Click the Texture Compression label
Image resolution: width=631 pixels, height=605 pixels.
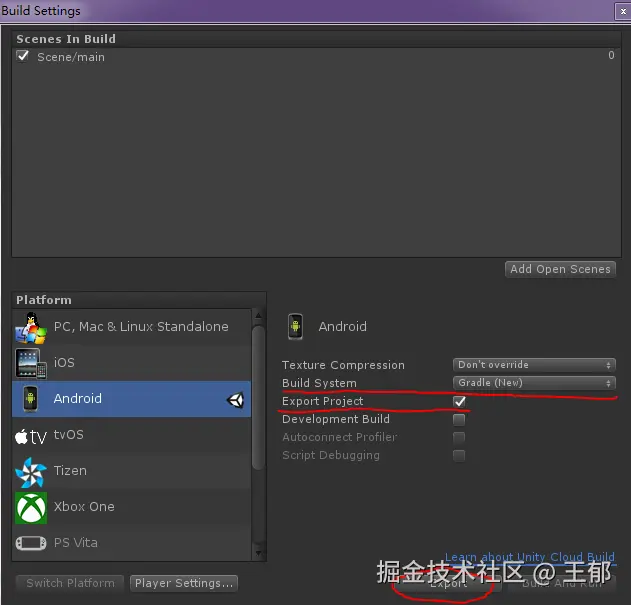tap(343, 365)
